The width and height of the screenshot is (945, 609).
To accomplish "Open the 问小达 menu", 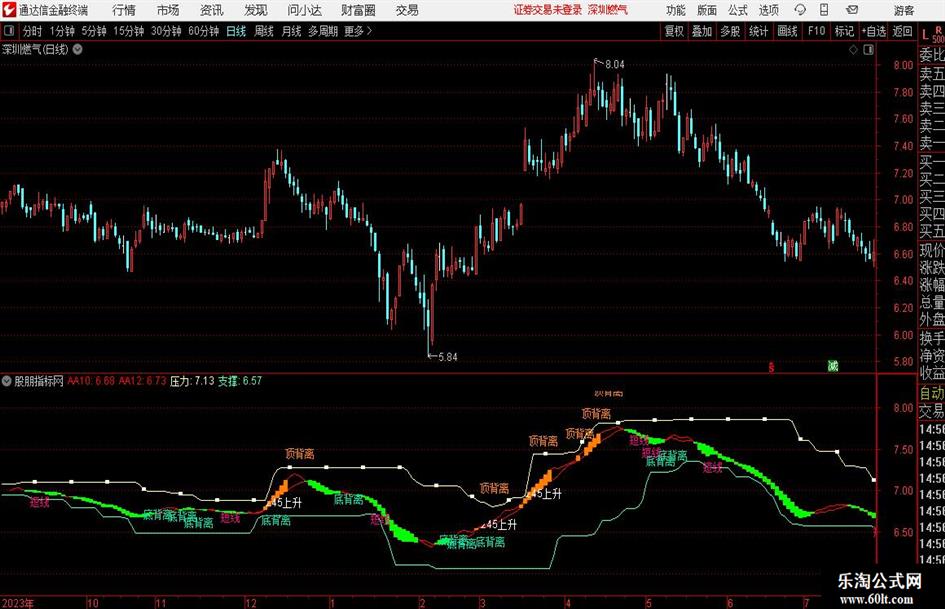I will point(304,10).
